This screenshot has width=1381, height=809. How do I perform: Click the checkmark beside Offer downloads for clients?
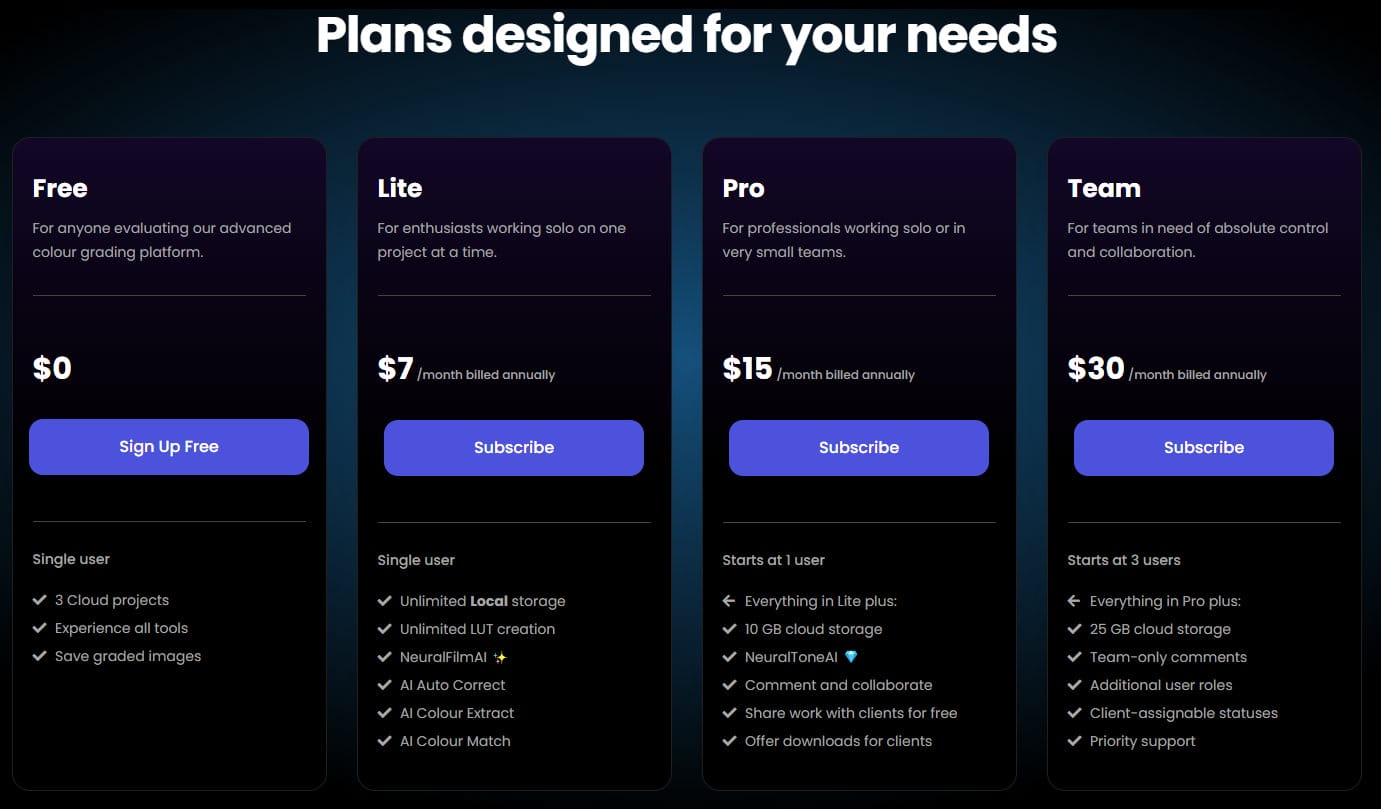730,741
